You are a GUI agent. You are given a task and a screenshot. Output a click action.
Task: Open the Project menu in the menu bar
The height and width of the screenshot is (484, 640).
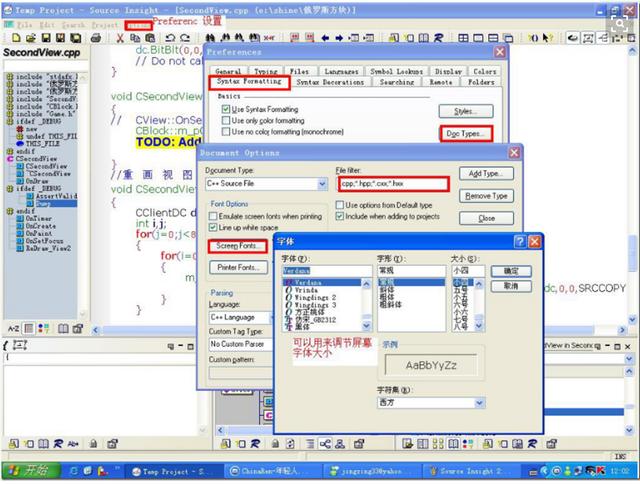pos(104,25)
